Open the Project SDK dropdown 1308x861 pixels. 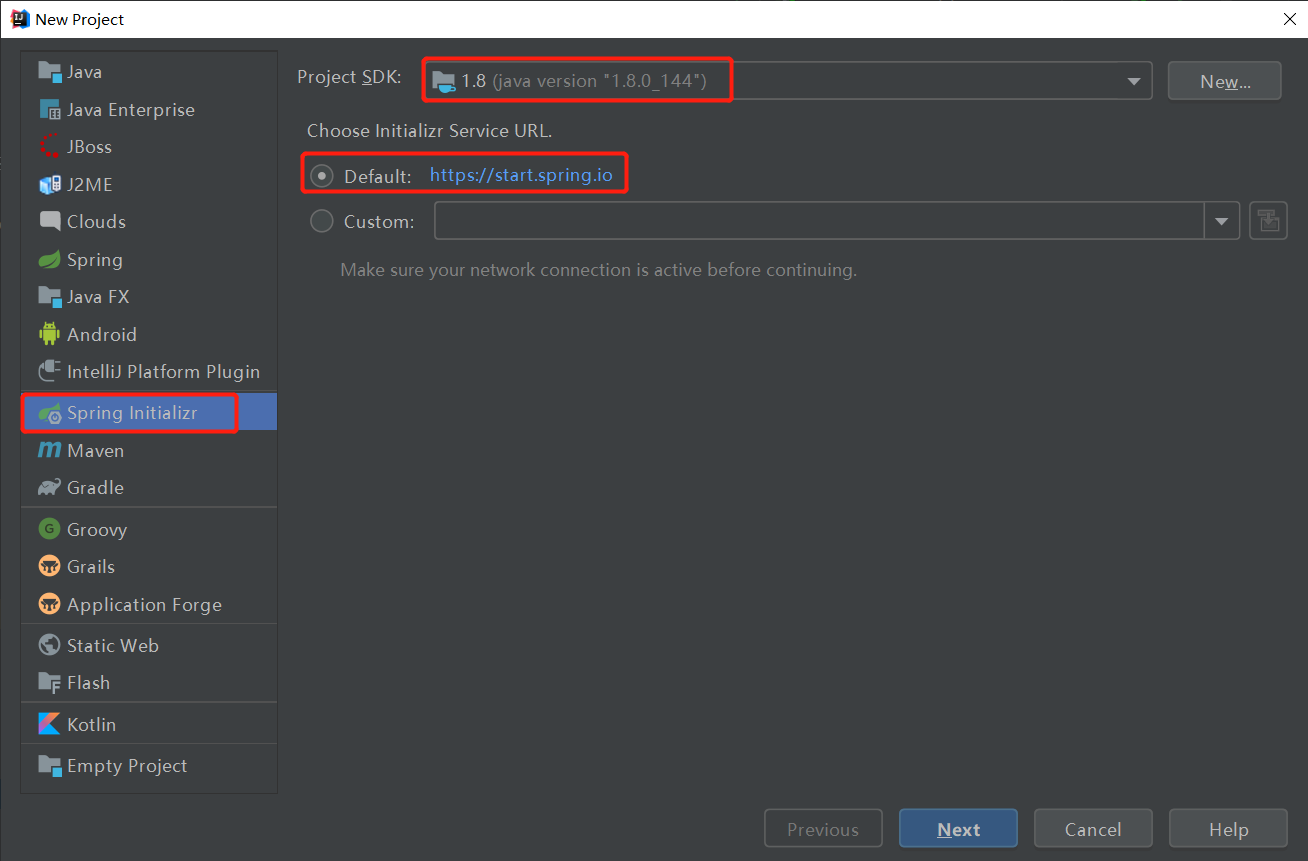pyautogui.click(x=1133, y=80)
